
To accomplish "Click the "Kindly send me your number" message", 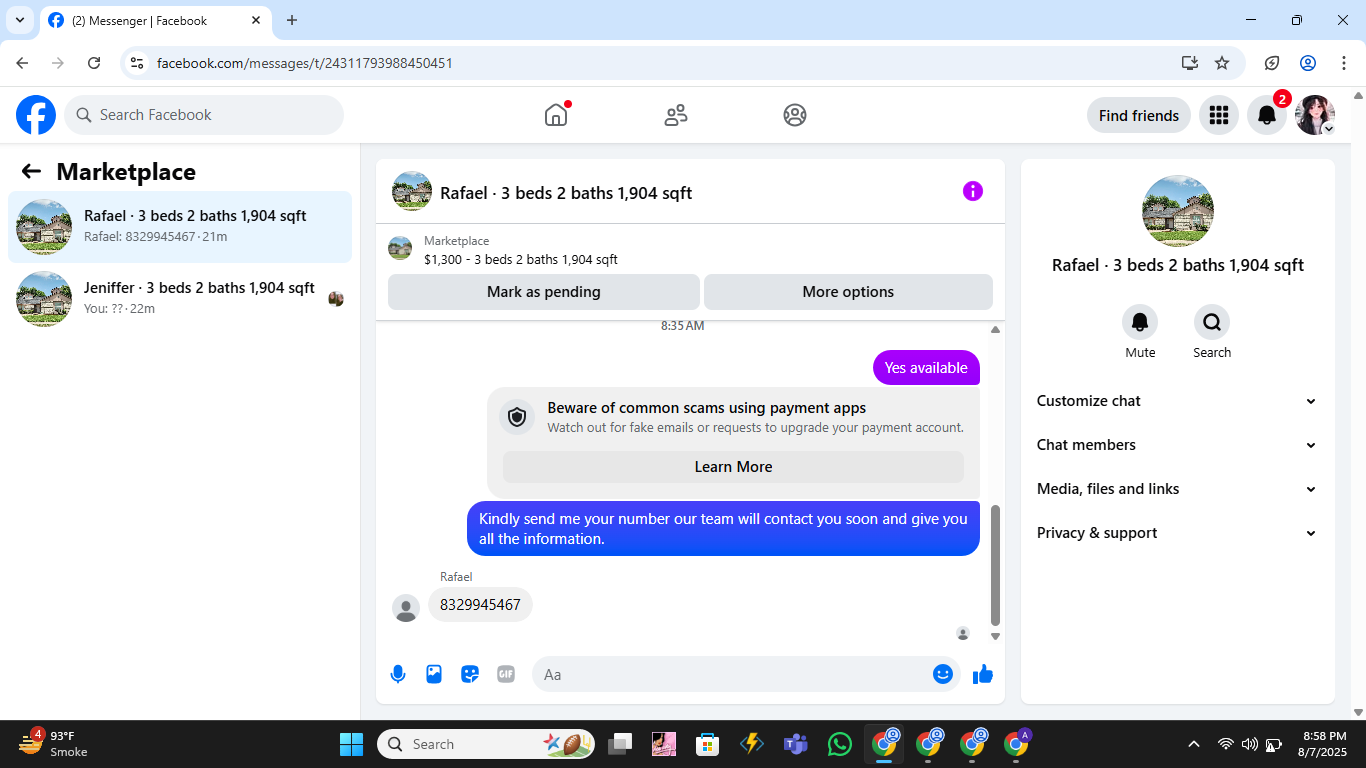I will (723, 529).
